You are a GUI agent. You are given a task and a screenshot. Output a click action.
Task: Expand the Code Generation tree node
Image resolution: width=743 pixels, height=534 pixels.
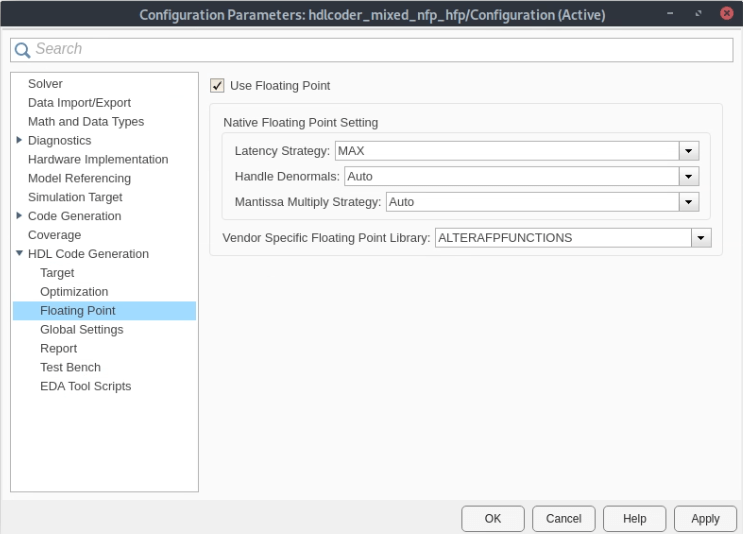tap(19, 216)
